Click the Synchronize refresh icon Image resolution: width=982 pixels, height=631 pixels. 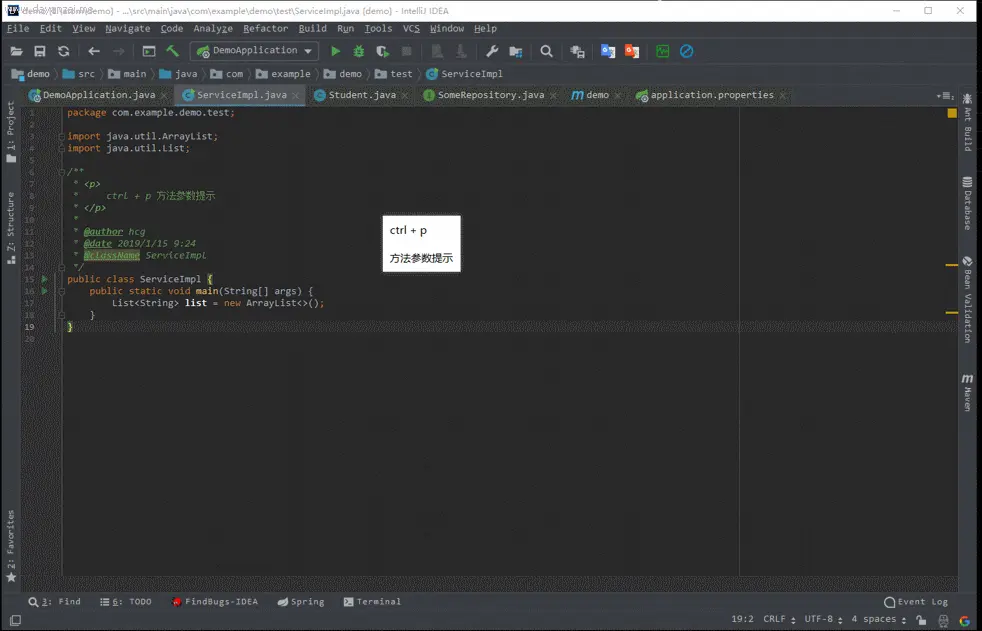tap(63, 51)
